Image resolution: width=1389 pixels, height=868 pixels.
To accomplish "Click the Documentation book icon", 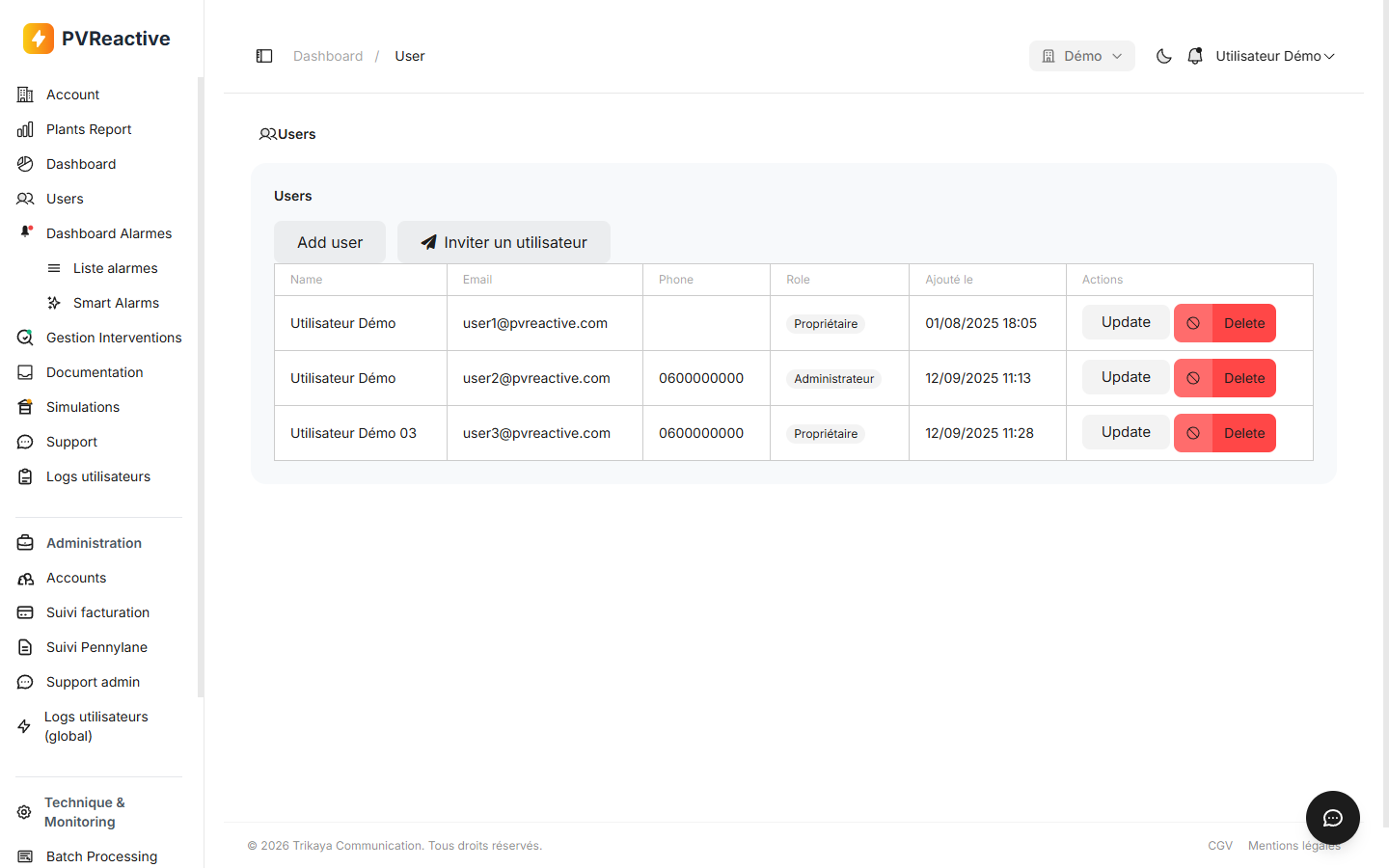I will tap(25, 372).
